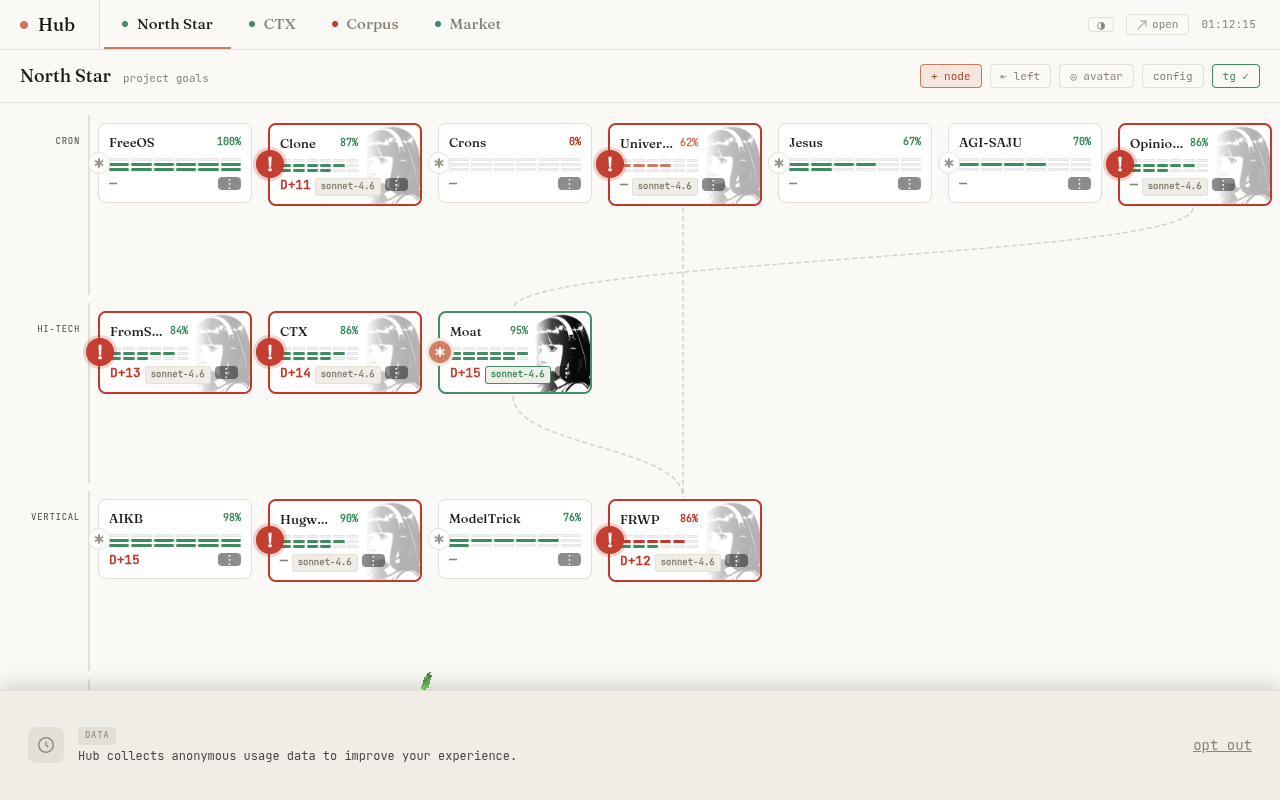Click the progress bars on AGI-SAJU card
This screenshot has width=1280, height=800.
point(1025,166)
